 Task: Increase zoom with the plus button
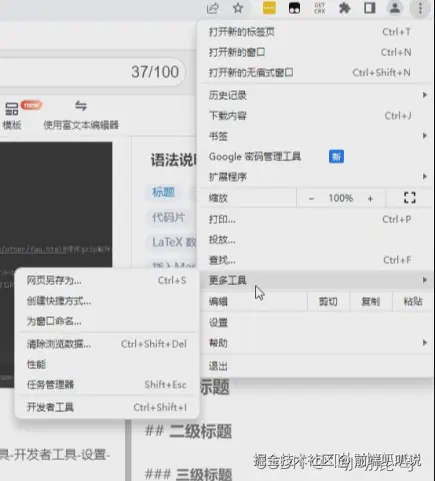370,198
